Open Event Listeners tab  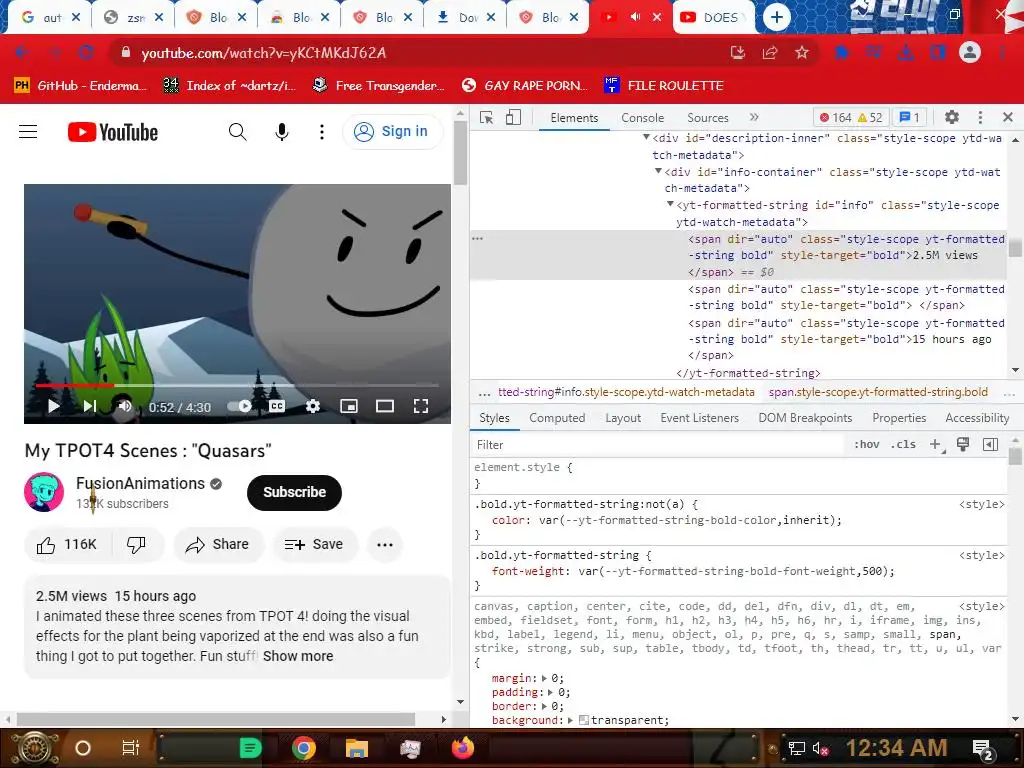[x=699, y=418]
